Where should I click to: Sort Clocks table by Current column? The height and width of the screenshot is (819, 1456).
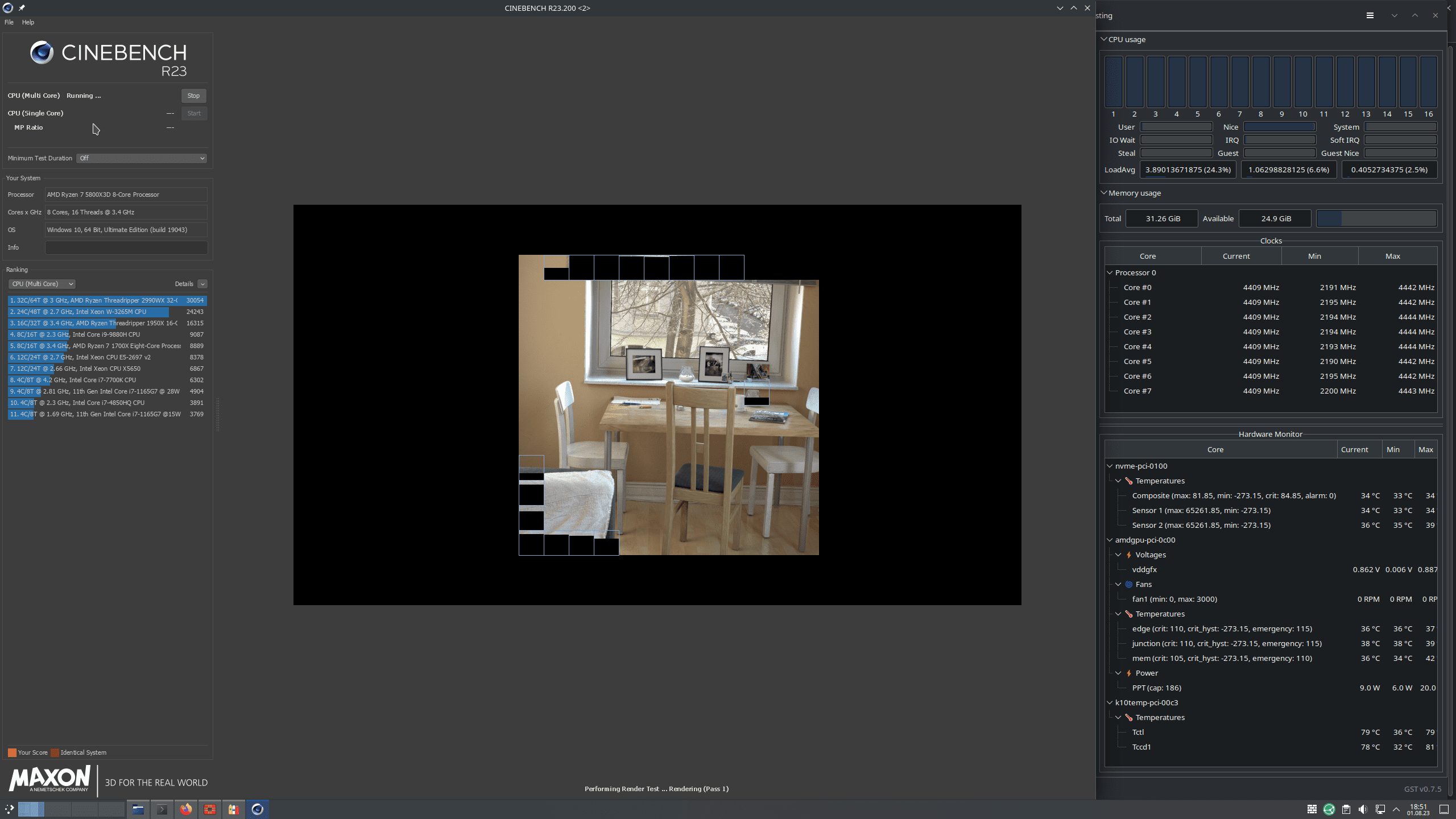(1241, 256)
